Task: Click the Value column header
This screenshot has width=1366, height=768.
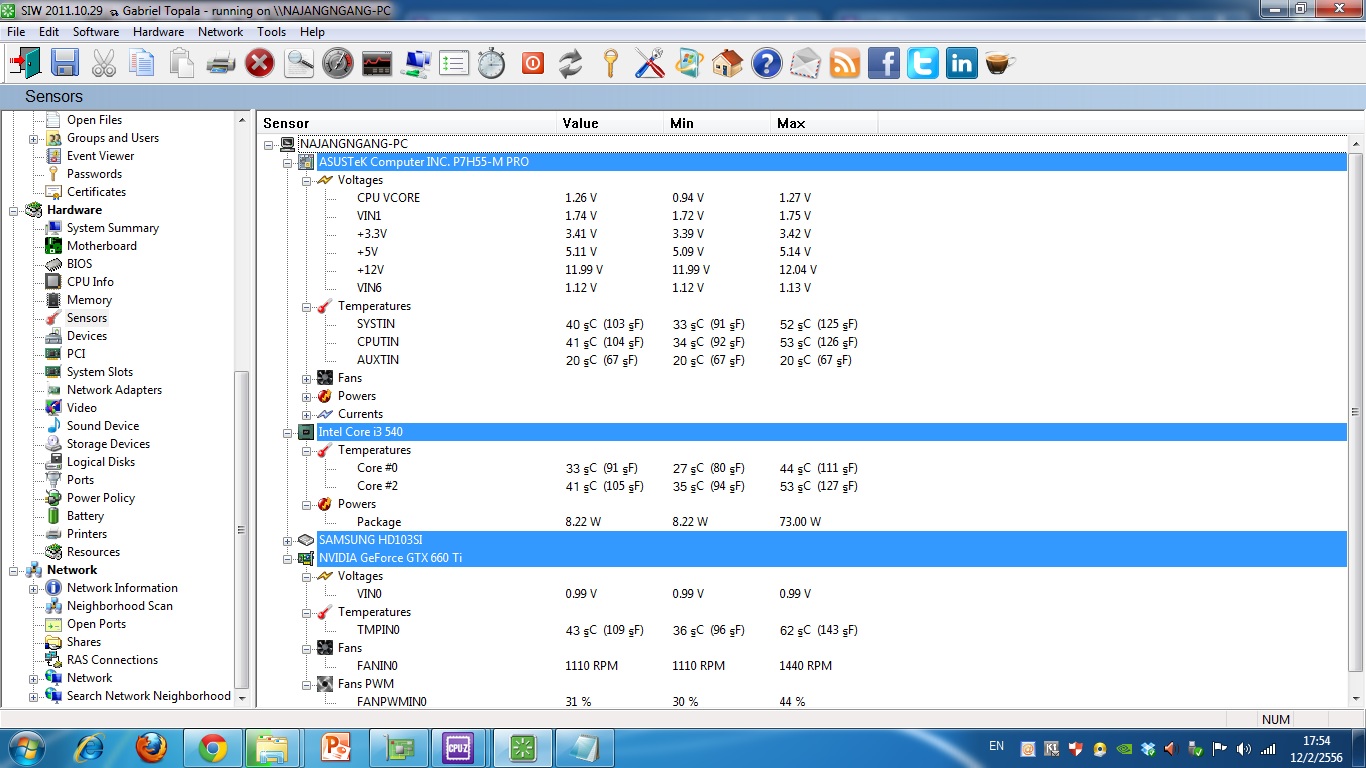Action: [611, 123]
